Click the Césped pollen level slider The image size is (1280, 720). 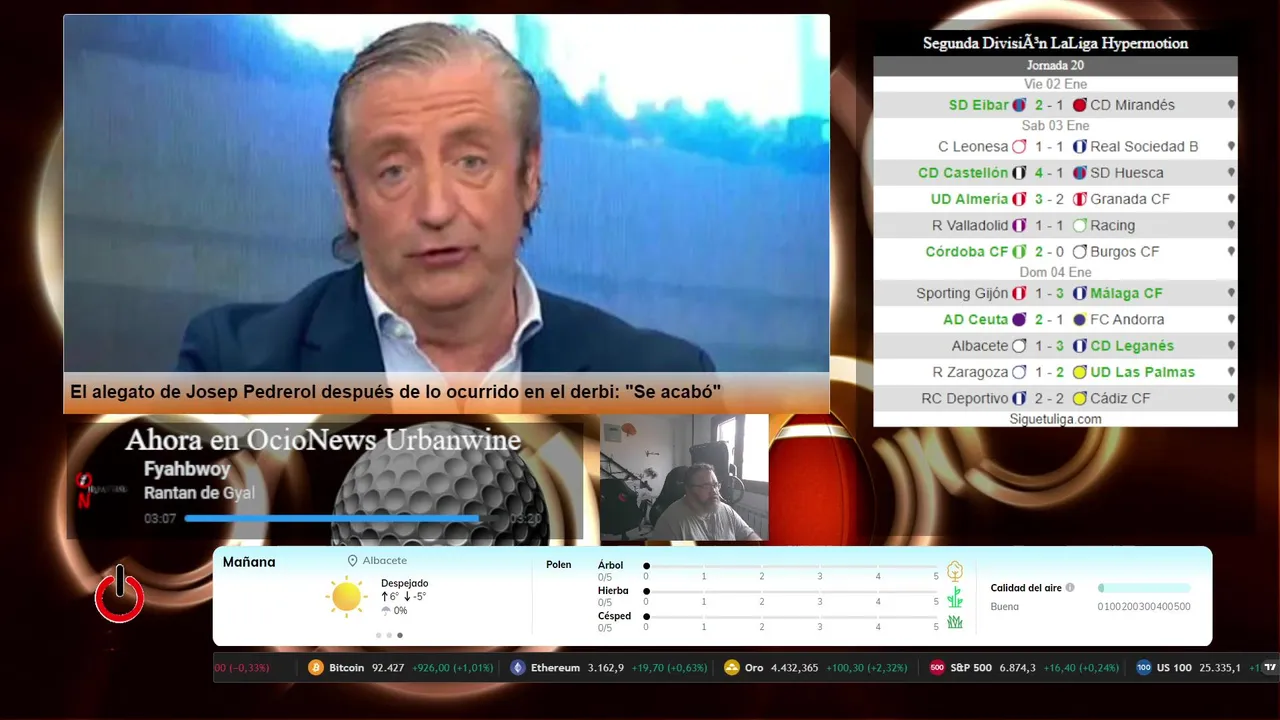pos(792,617)
